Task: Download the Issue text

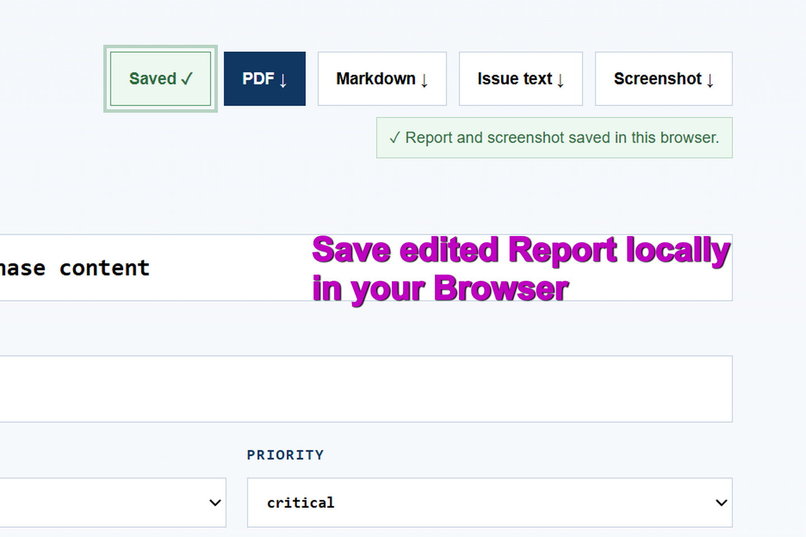Action: click(521, 79)
